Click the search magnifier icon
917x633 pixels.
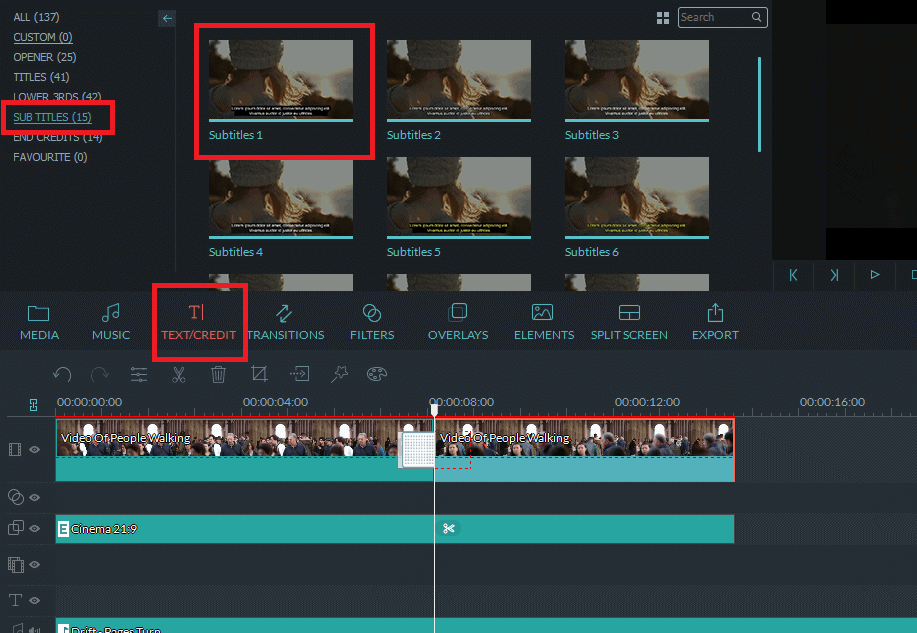click(756, 17)
